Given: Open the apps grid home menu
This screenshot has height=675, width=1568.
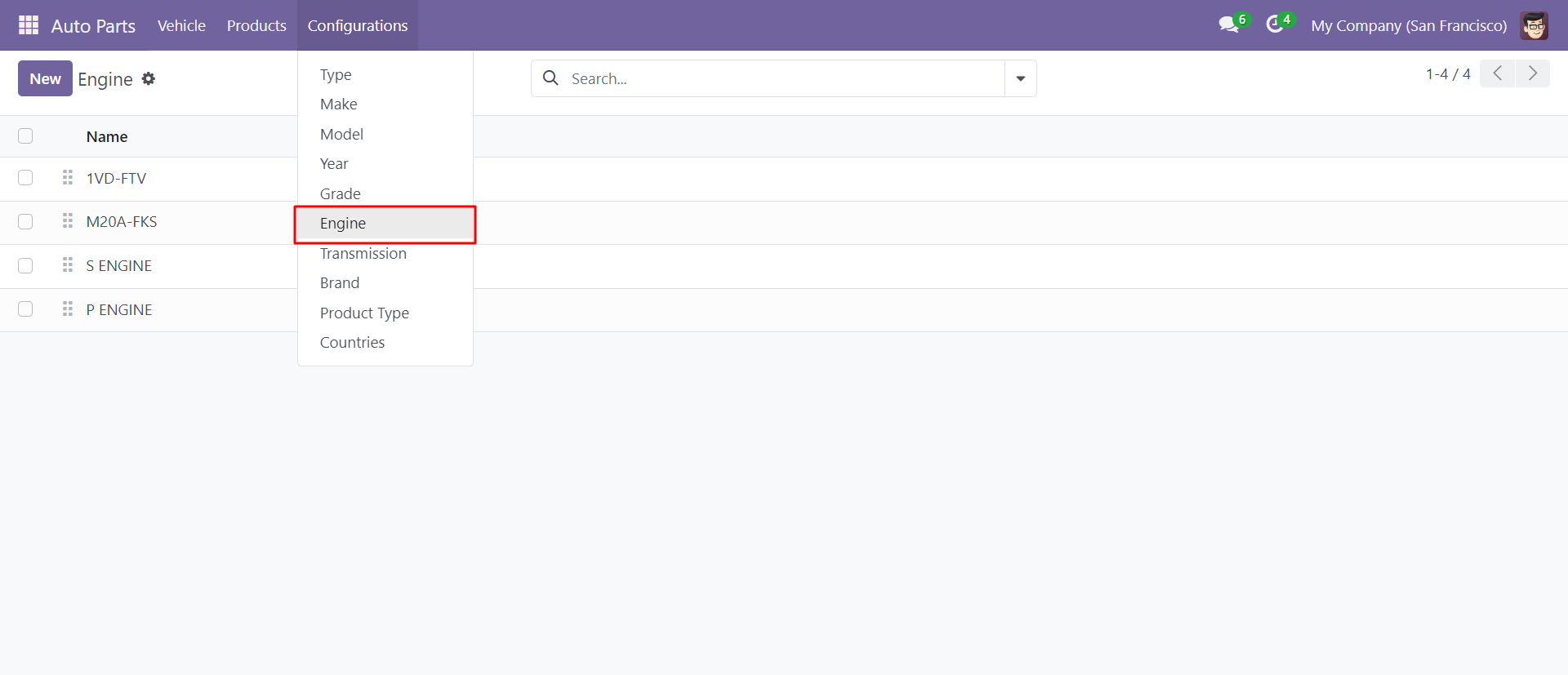Looking at the screenshot, I should click(x=29, y=25).
